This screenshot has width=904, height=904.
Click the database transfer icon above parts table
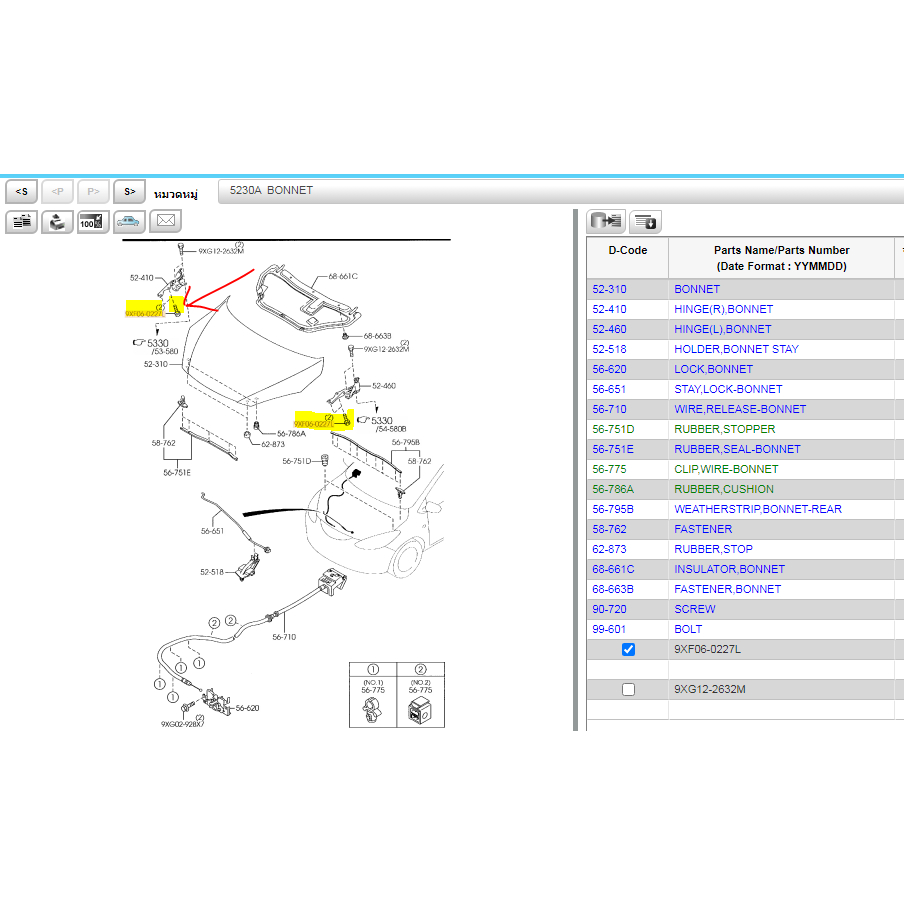point(608,221)
